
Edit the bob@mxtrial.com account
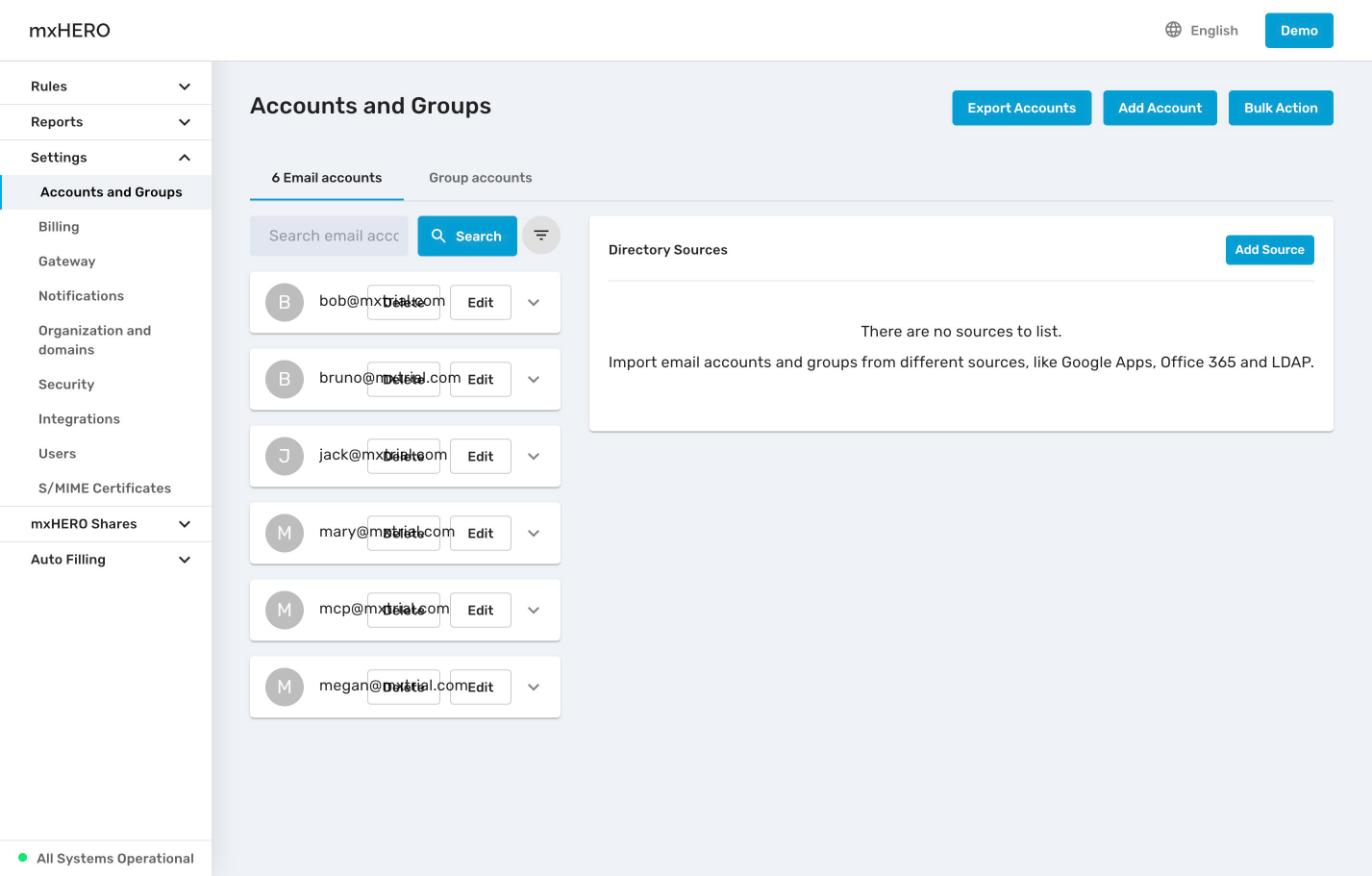pos(480,302)
